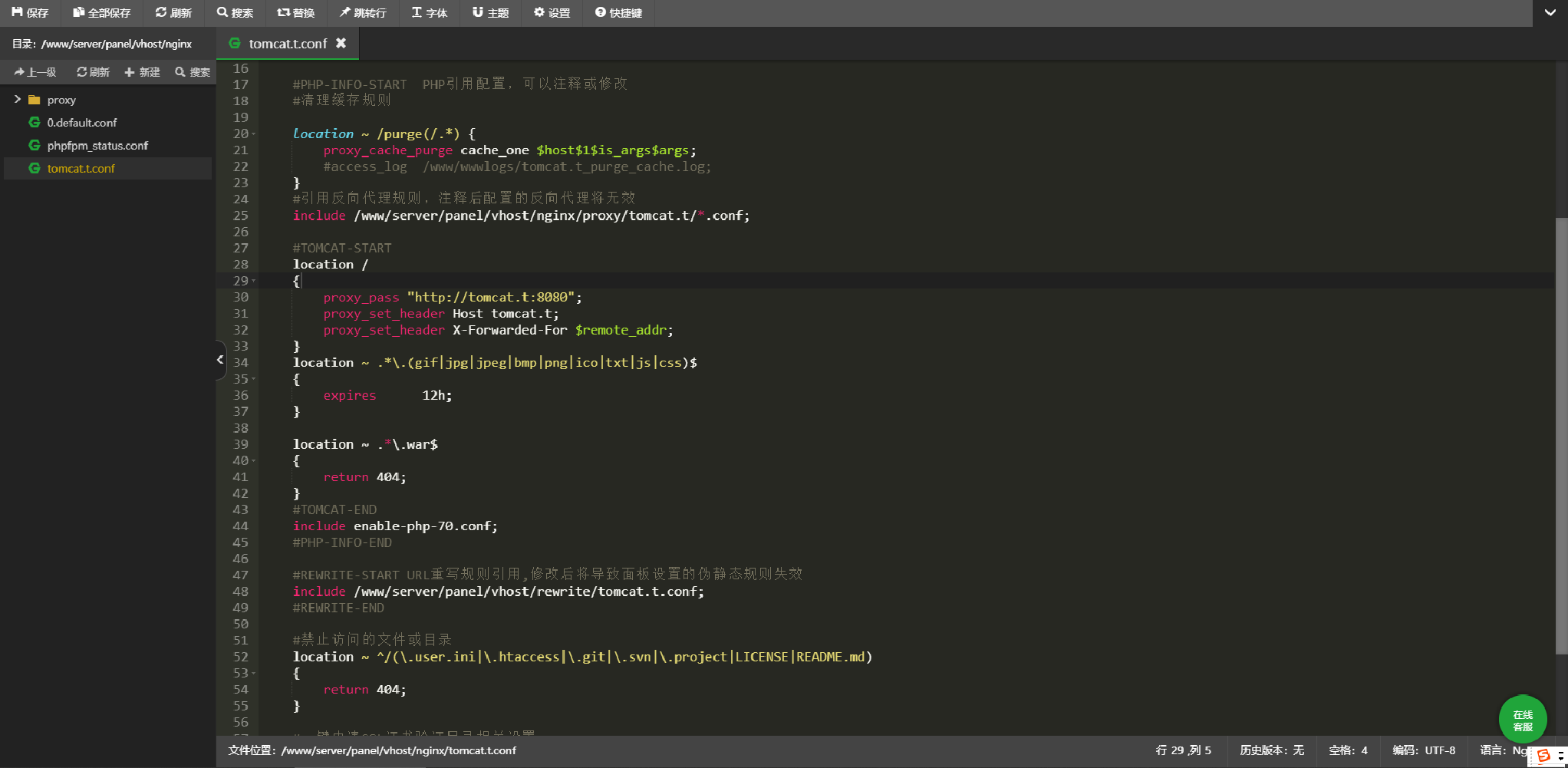Open phpfpm_status.conf file
The image size is (1568, 768).
point(97,146)
